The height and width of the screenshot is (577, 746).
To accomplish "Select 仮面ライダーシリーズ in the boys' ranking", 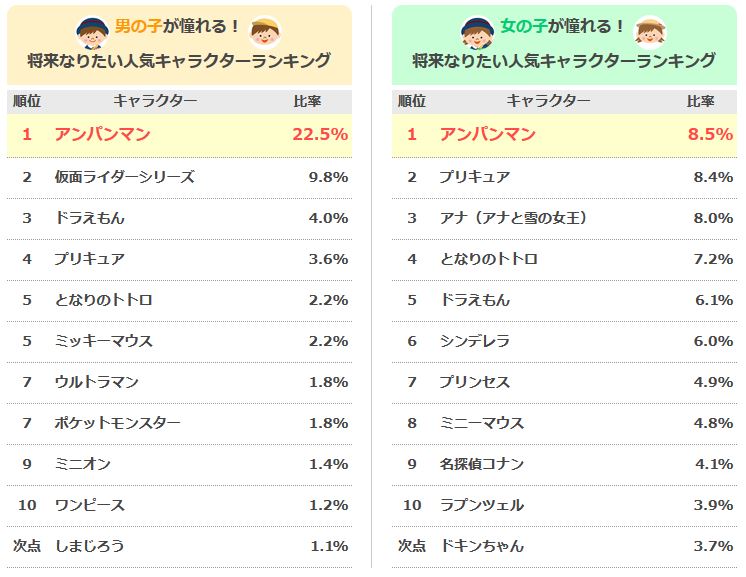I will [125, 177].
